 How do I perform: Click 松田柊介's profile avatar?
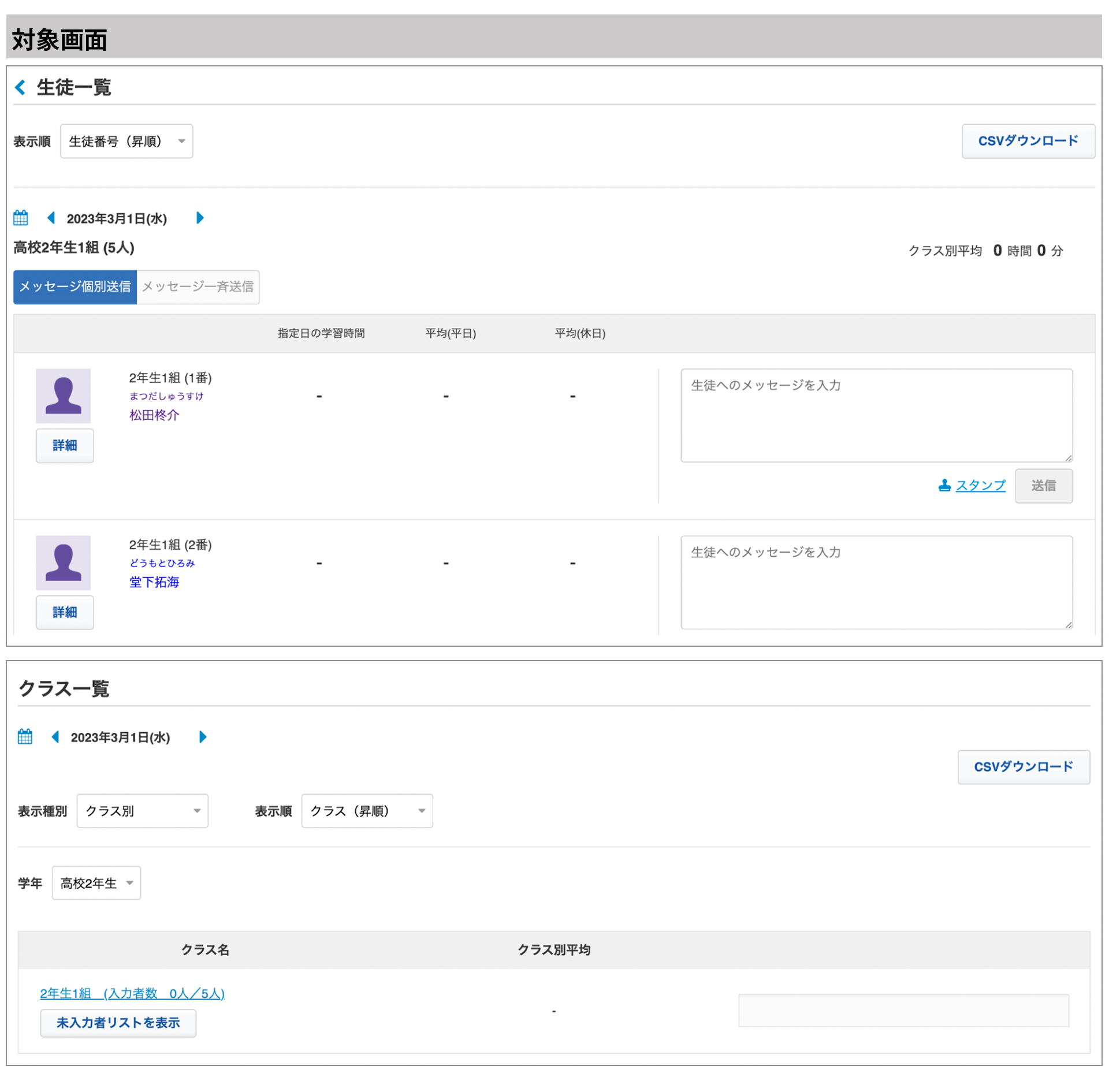click(x=64, y=396)
